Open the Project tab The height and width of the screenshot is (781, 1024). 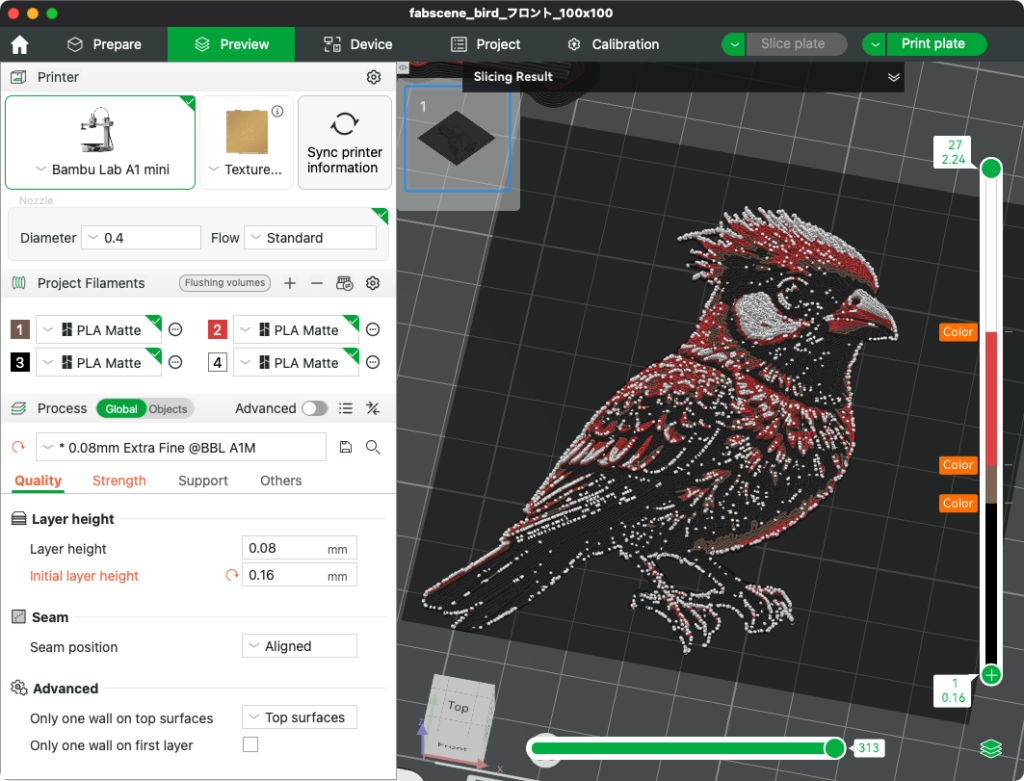point(485,44)
